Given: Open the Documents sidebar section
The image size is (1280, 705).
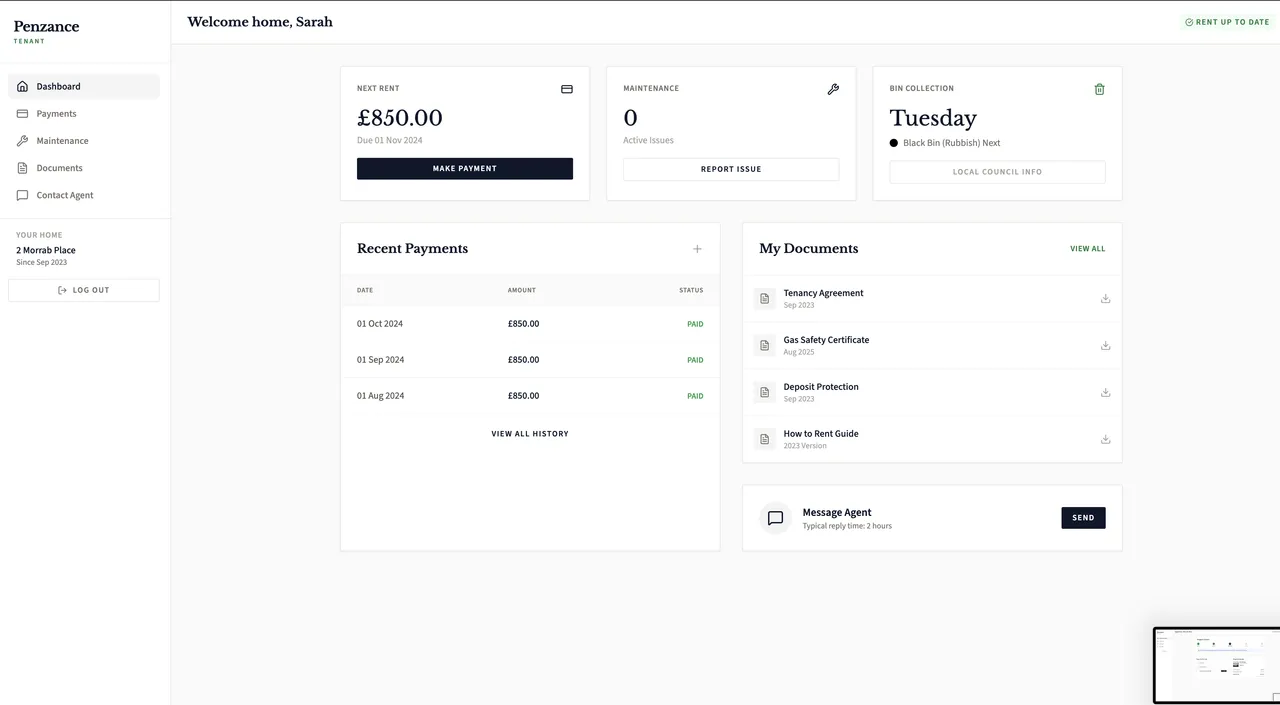Looking at the screenshot, I should coord(59,168).
